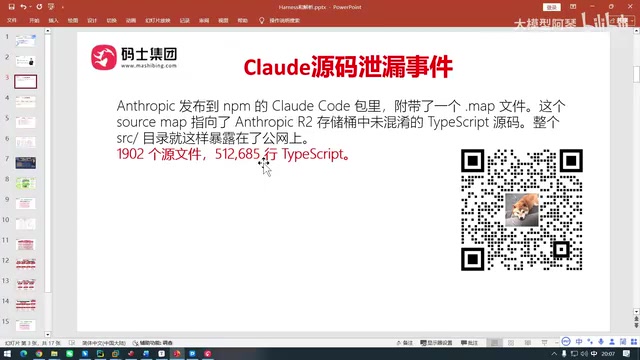Show hidden system tray icons chevron
Screen dimensions: 640x360
[554, 354]
